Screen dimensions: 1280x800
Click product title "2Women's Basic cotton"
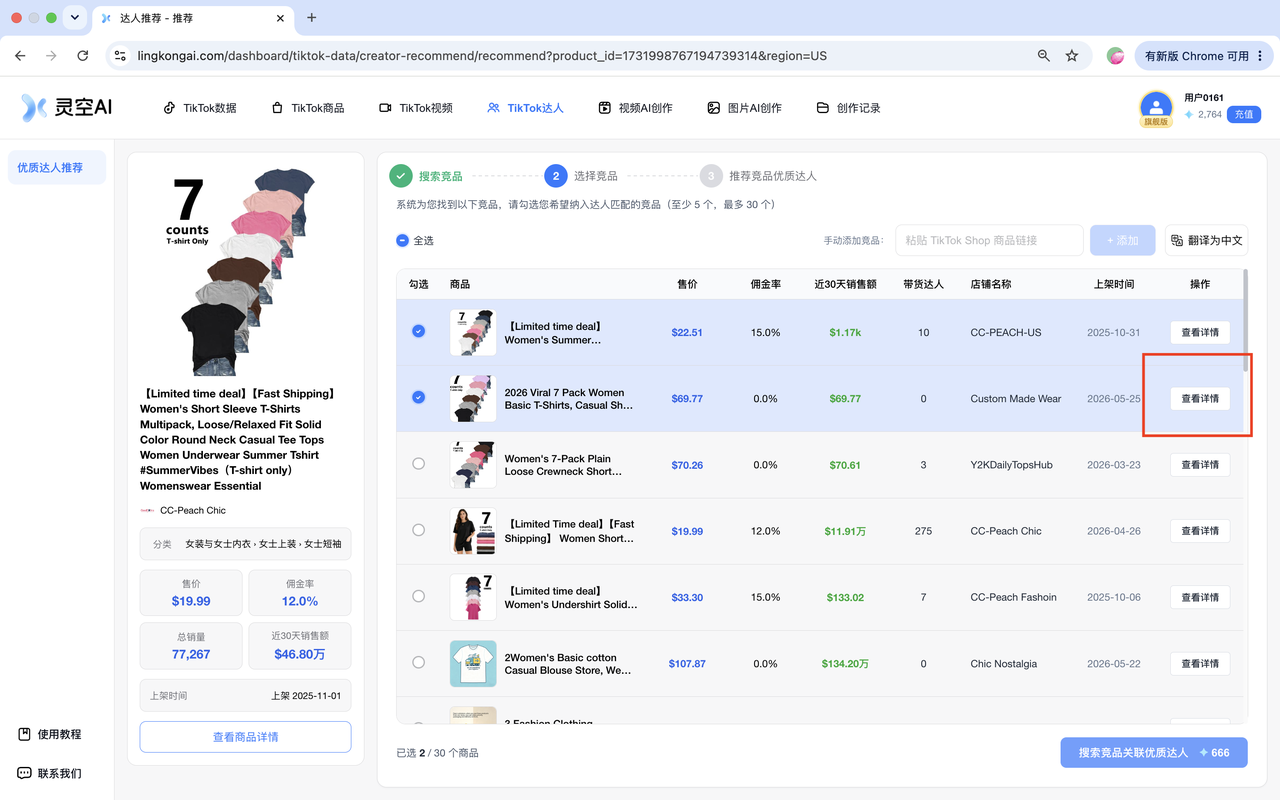[568, 664]
